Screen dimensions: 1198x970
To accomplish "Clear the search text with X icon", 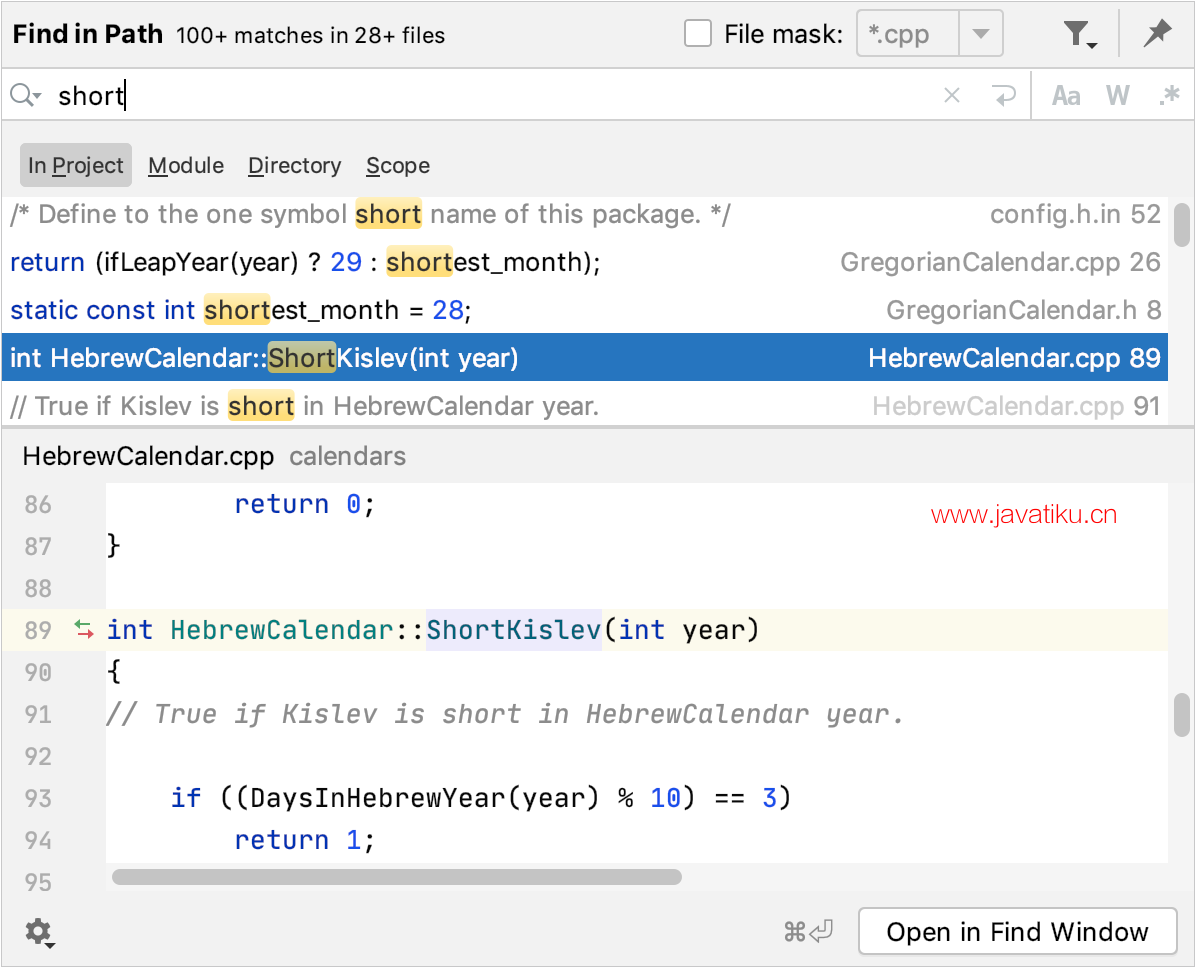I will 952,96.
